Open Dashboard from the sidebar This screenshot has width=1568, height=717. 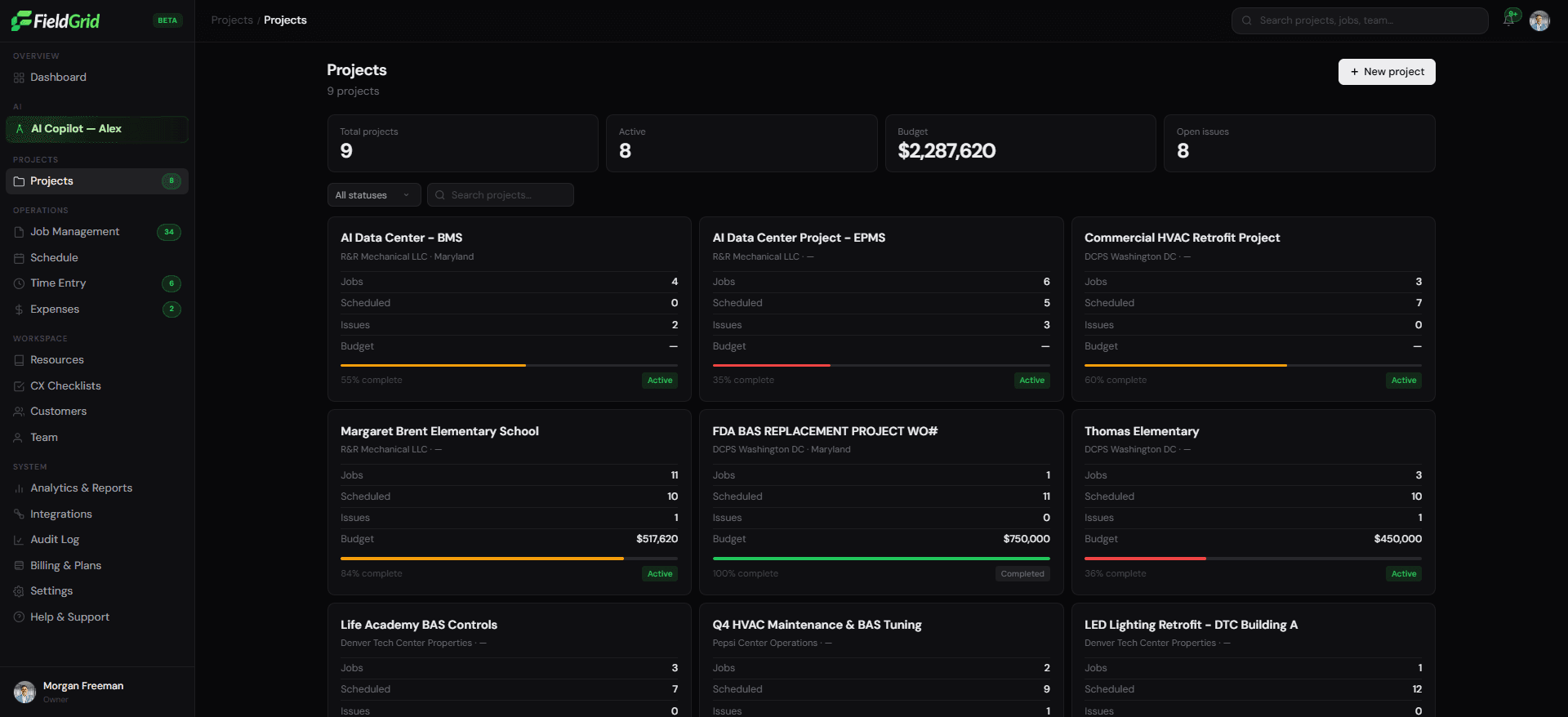point(97,78)
